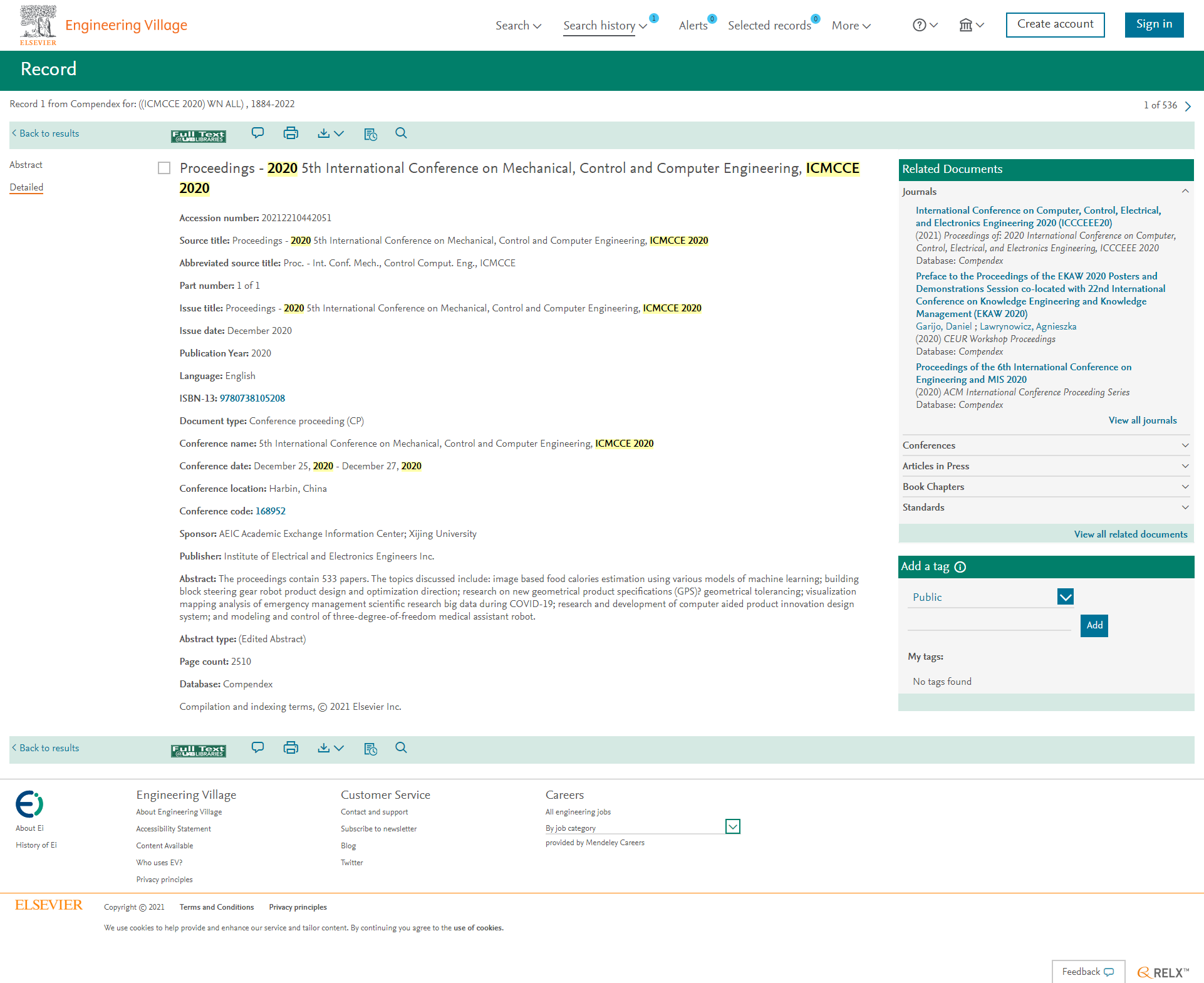Click the bottom toolbar save-to-folder icon
Image resolution: width=1204 pixels, height=983 pixels.
pyautogui.click(x=370, y=749)
